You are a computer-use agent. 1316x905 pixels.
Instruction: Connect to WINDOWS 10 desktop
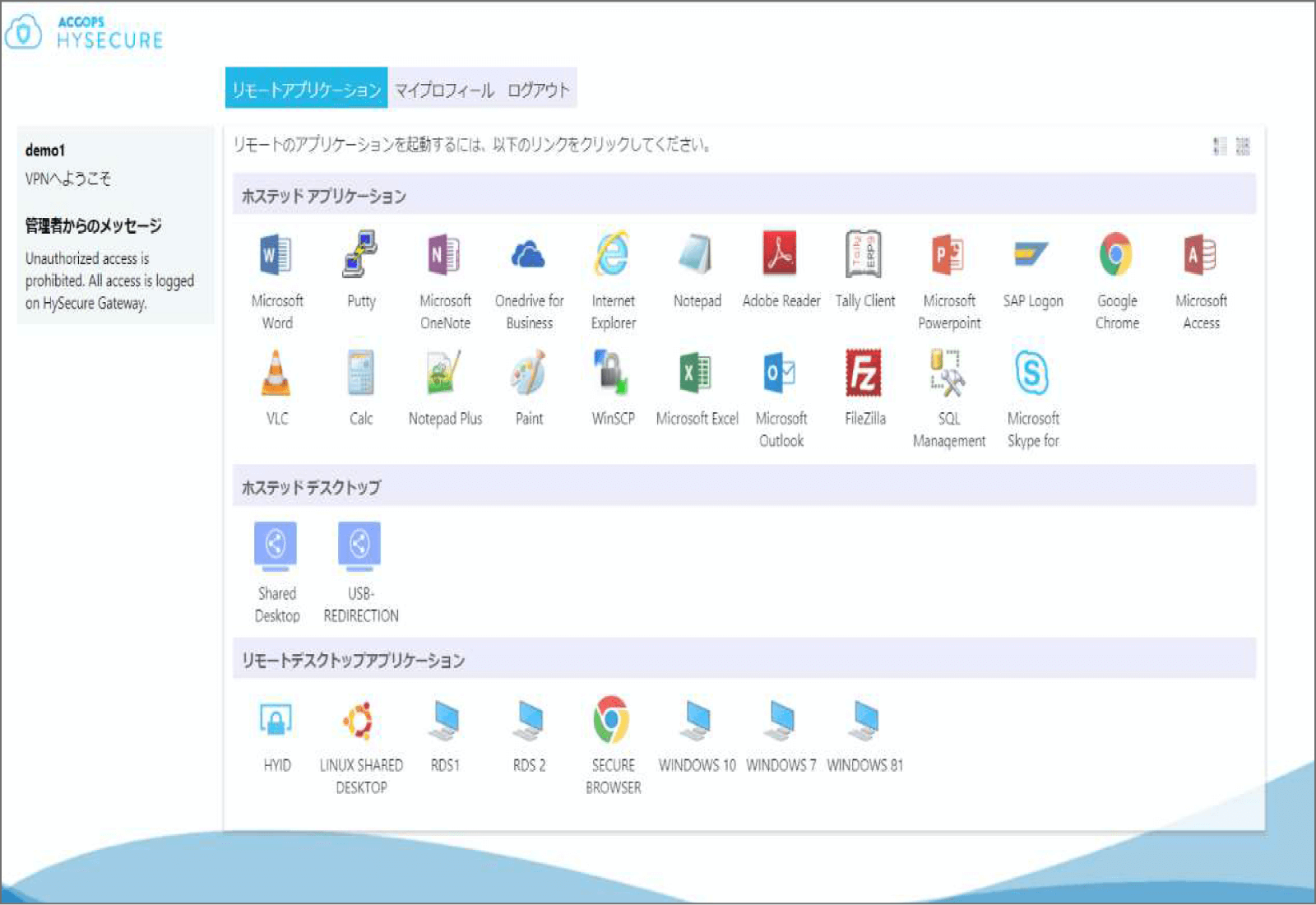697,720
